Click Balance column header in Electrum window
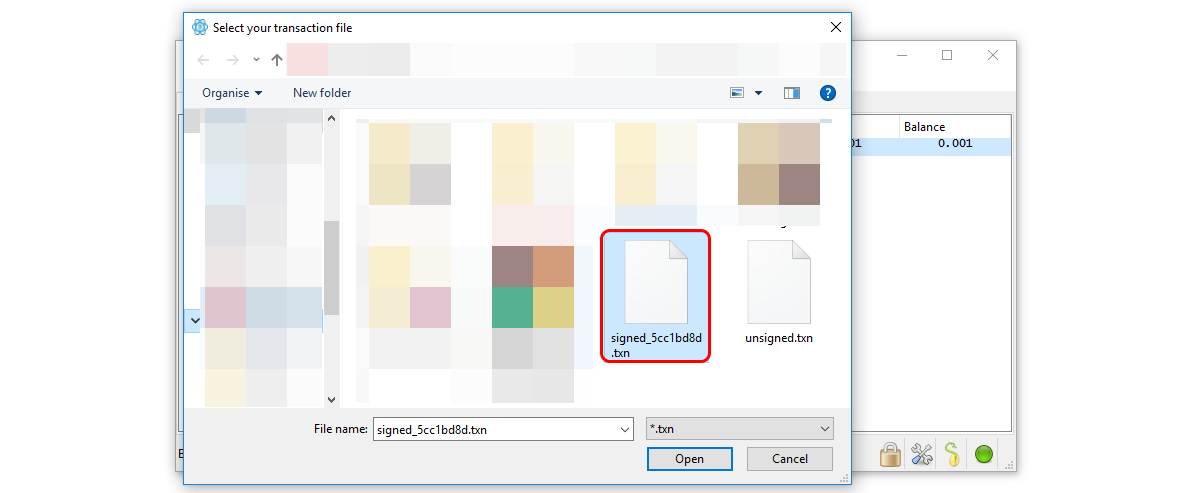This screenshot has width=1200, height=493. pyautogui.click(x=924, y=127)
